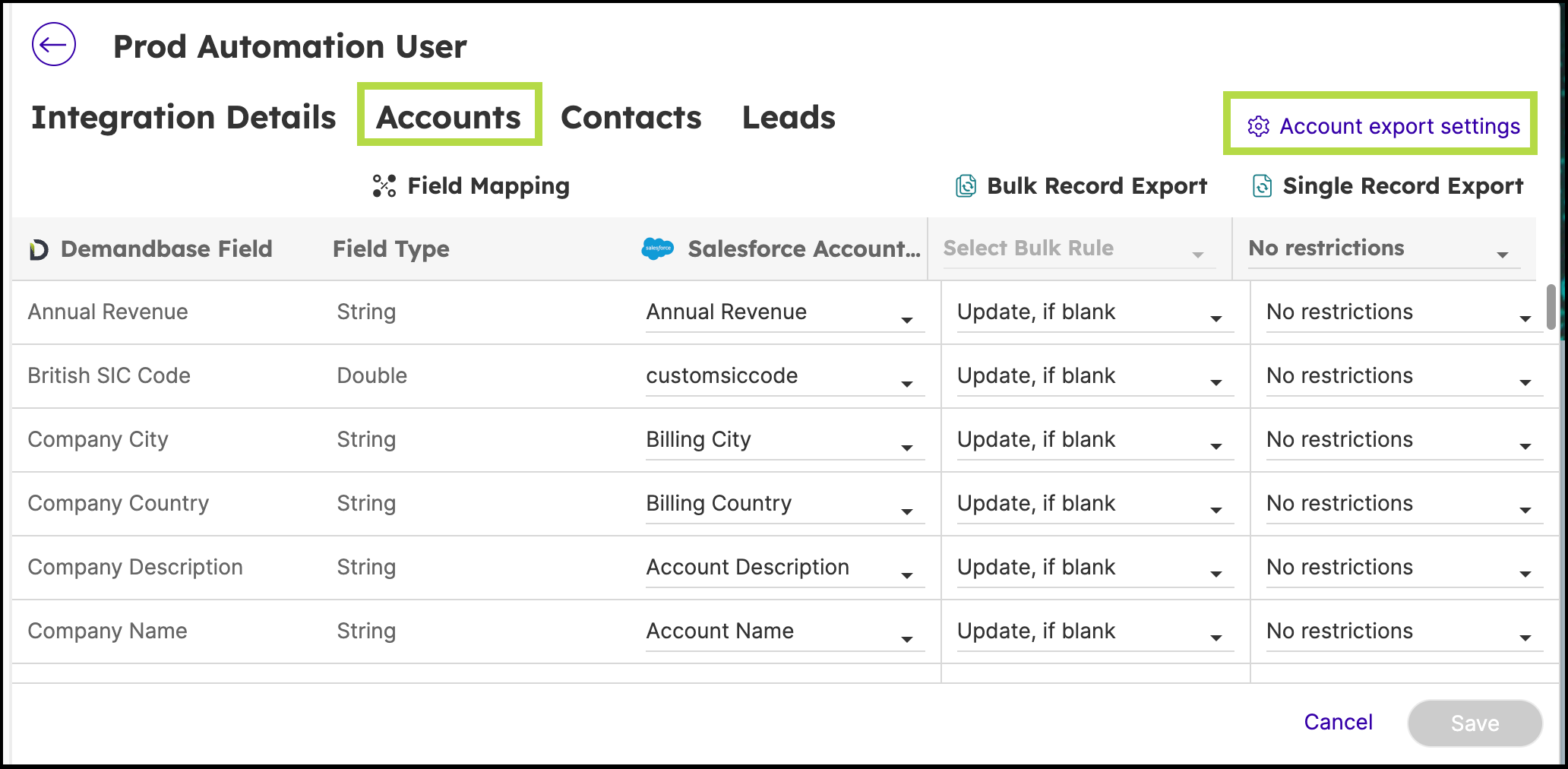Select the Company City field label

pos(98,439)
